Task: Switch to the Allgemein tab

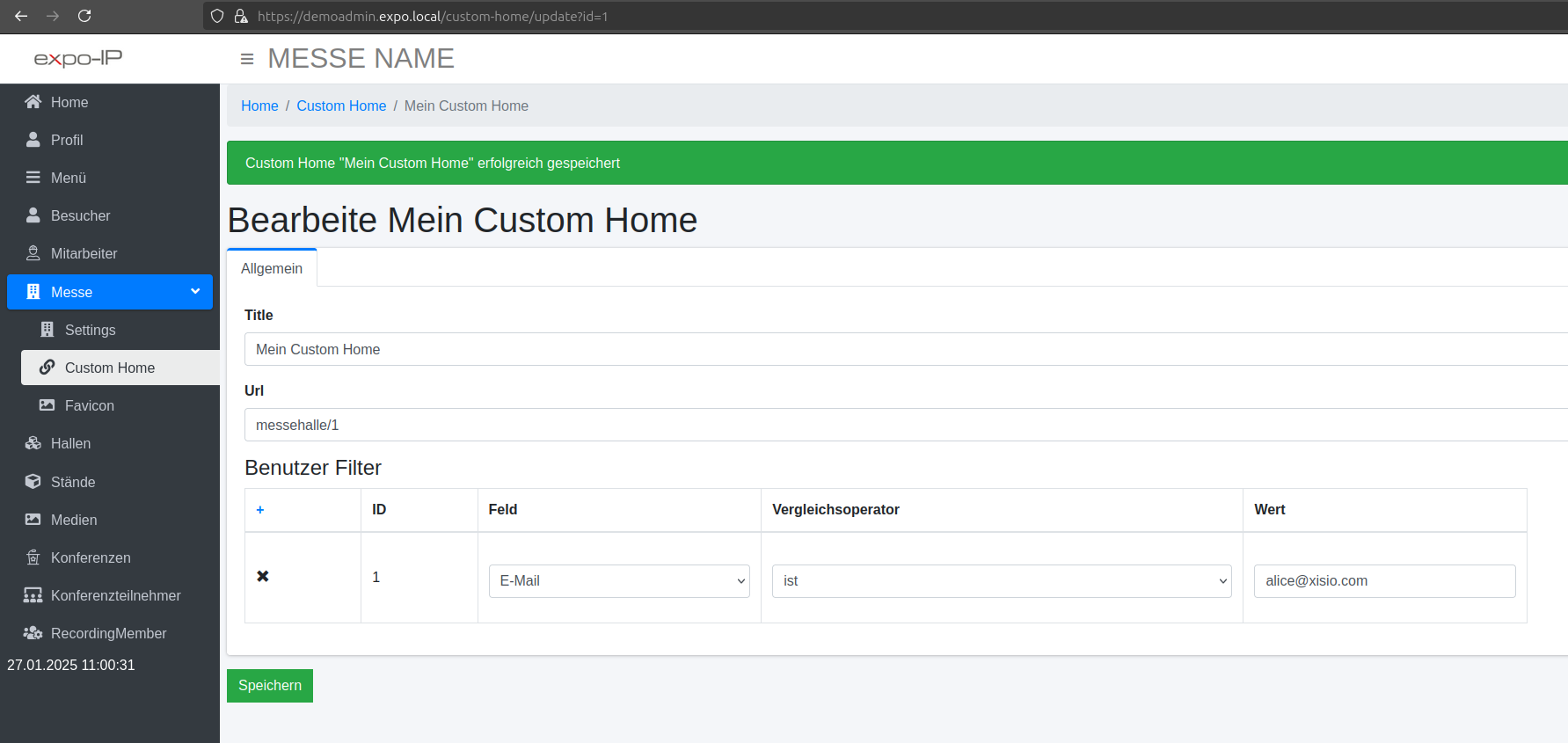Action: pos(272,269)
